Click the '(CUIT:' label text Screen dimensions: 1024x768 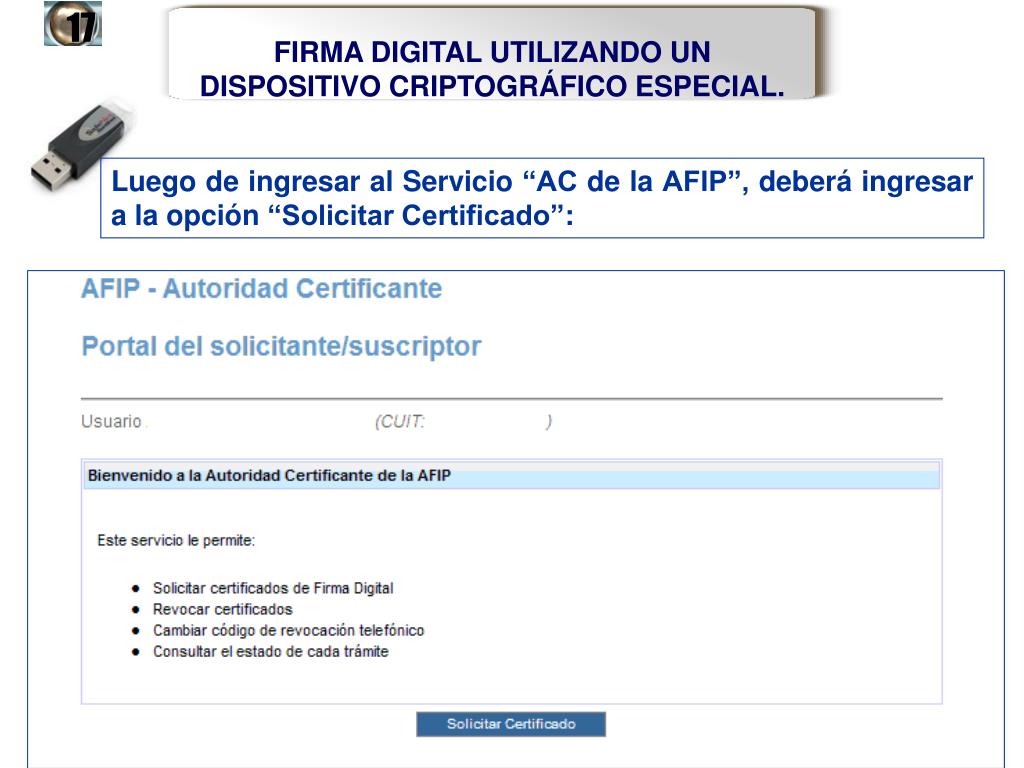[x=400, y=421]
